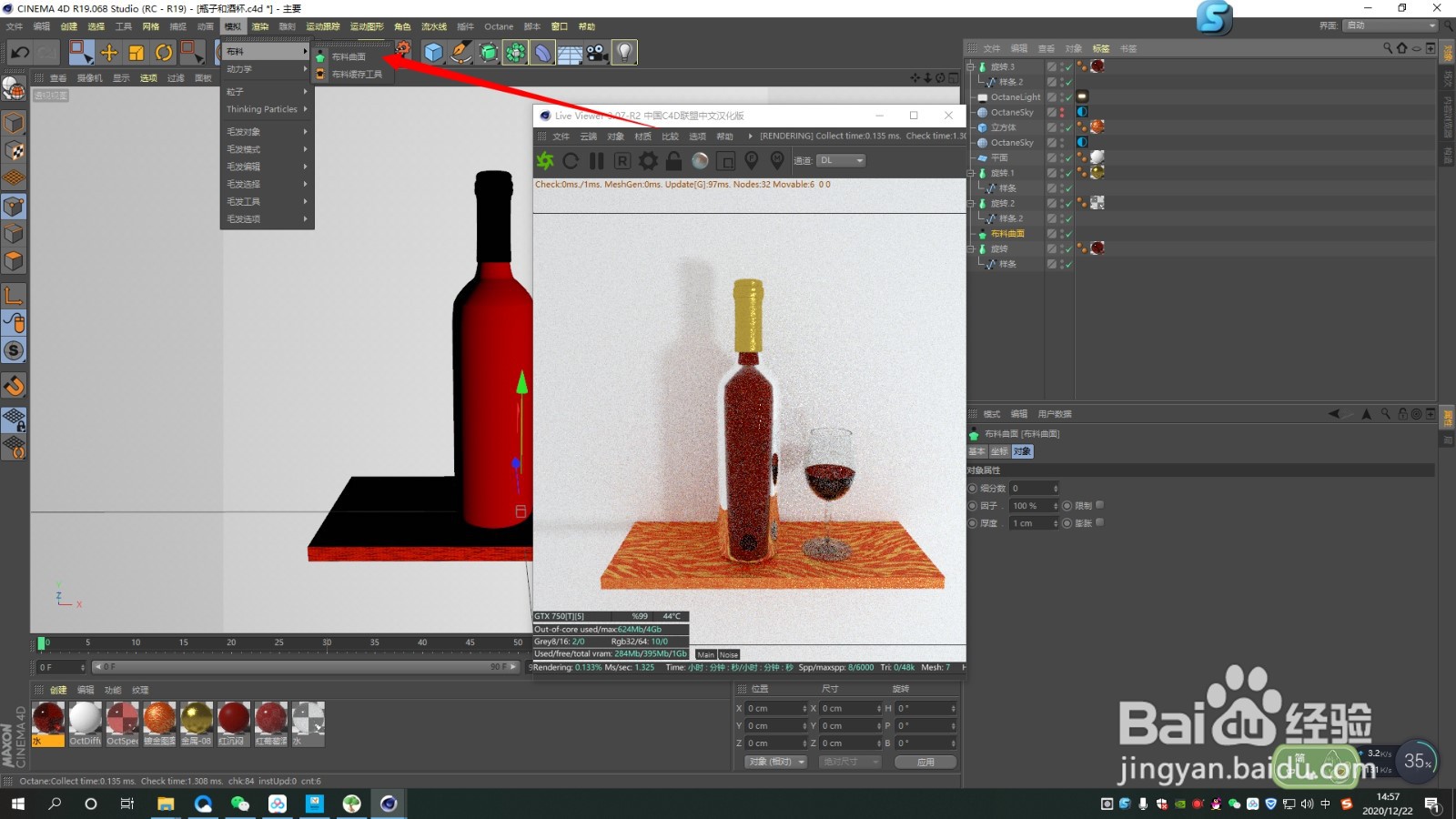Toggle the 膨胀 checkbox in attributes
This screenshot has width=1456, height=819.
point(1099,522)
